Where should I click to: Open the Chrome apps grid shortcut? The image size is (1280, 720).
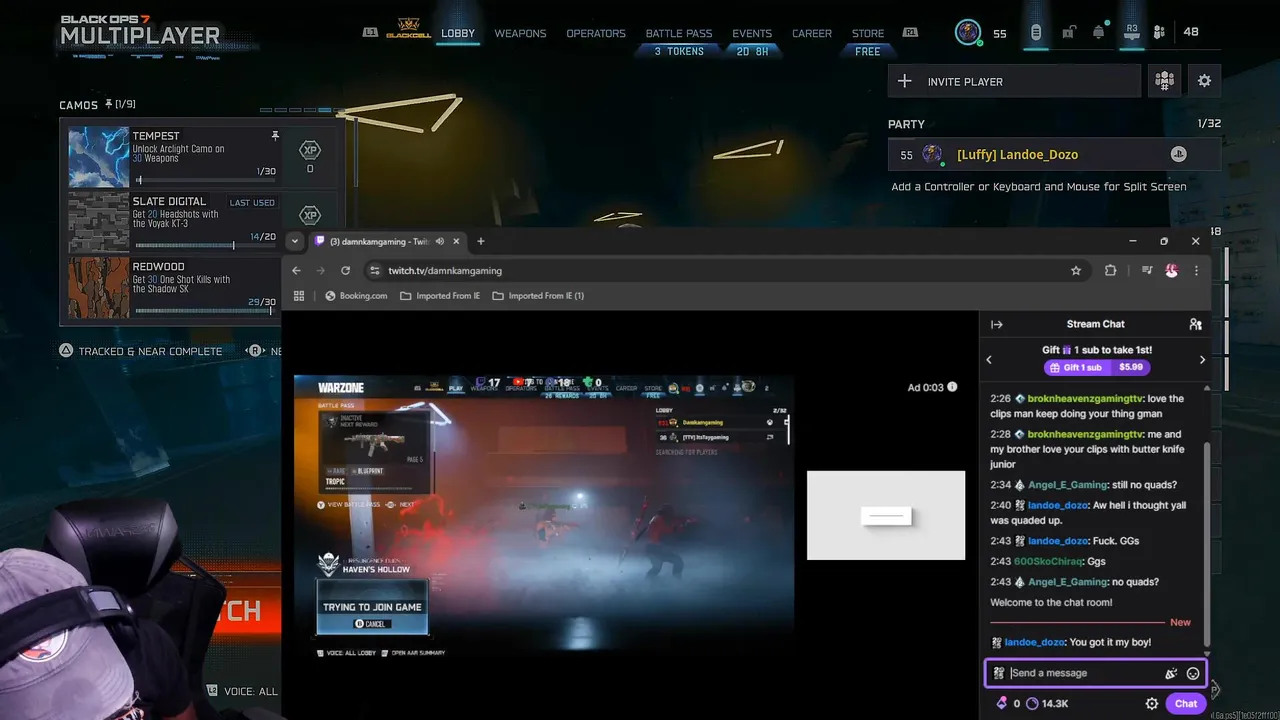(298, 296)
